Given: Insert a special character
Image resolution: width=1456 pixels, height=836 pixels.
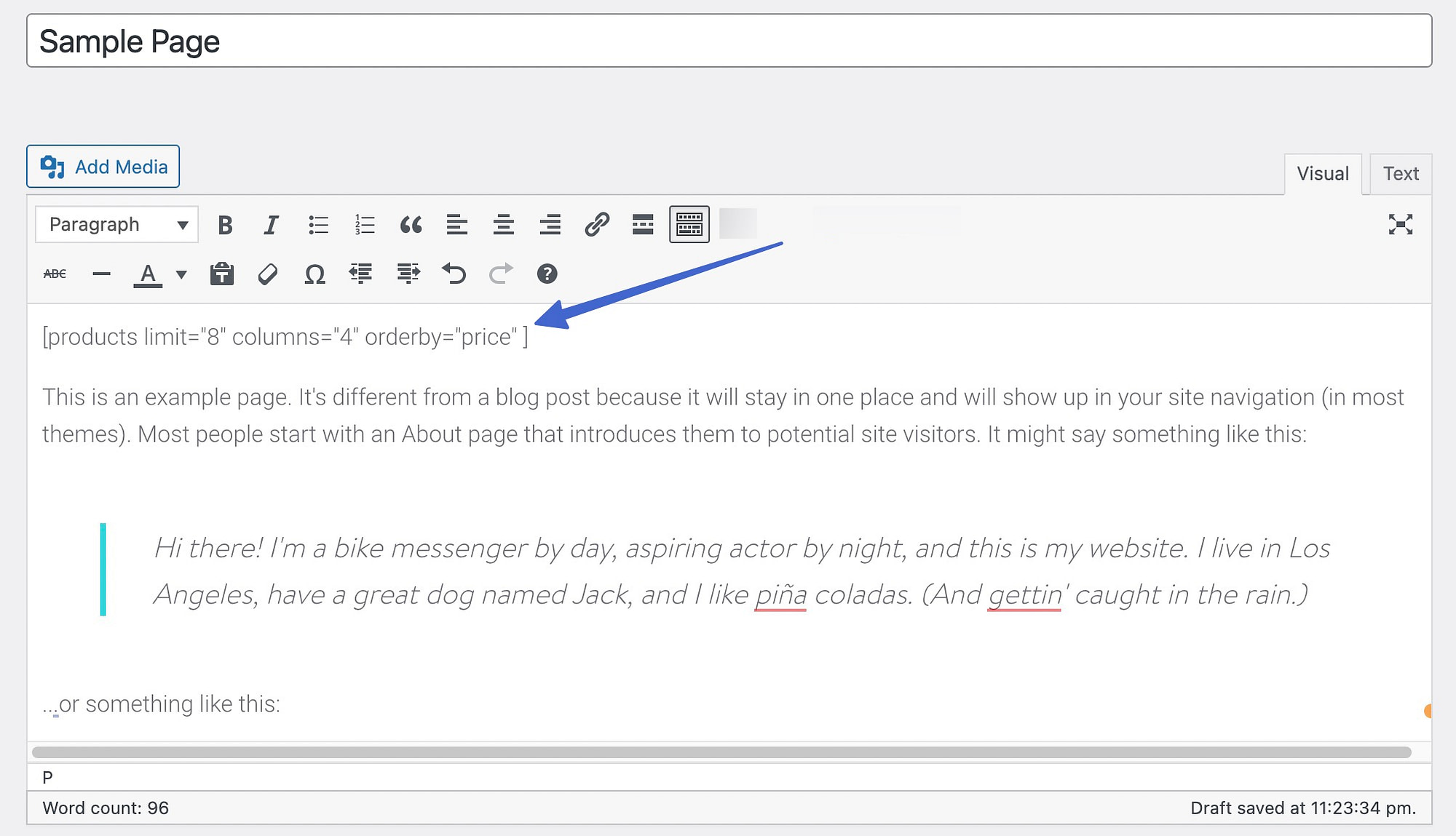Looking at the screenshot, I should (x=314, y=274).
